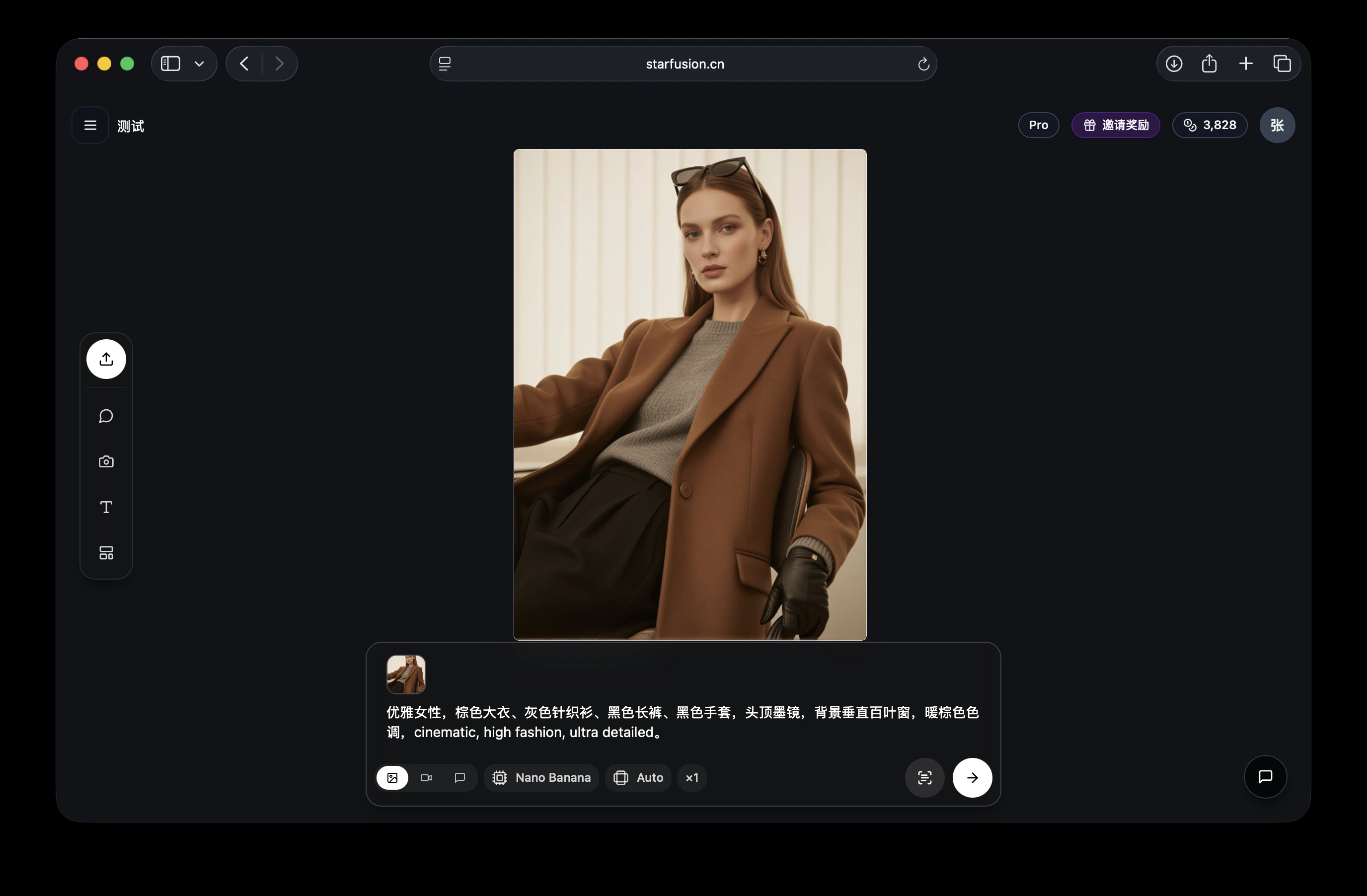Open the hamburger menu next to 测试
This screenshot has height=896, width=1367.
(90, 125)
